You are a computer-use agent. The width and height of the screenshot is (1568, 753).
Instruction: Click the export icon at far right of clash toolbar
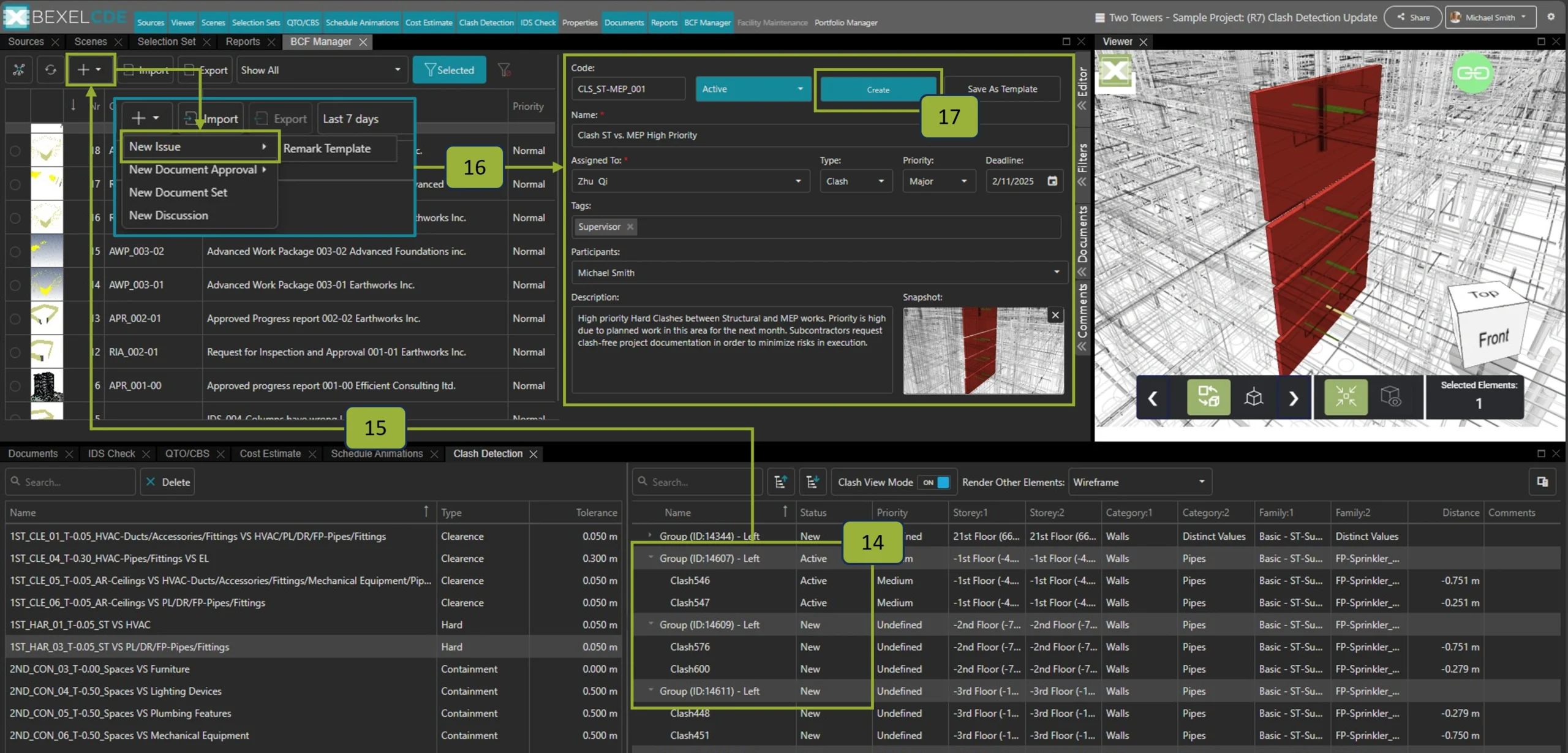(1542, 482)
